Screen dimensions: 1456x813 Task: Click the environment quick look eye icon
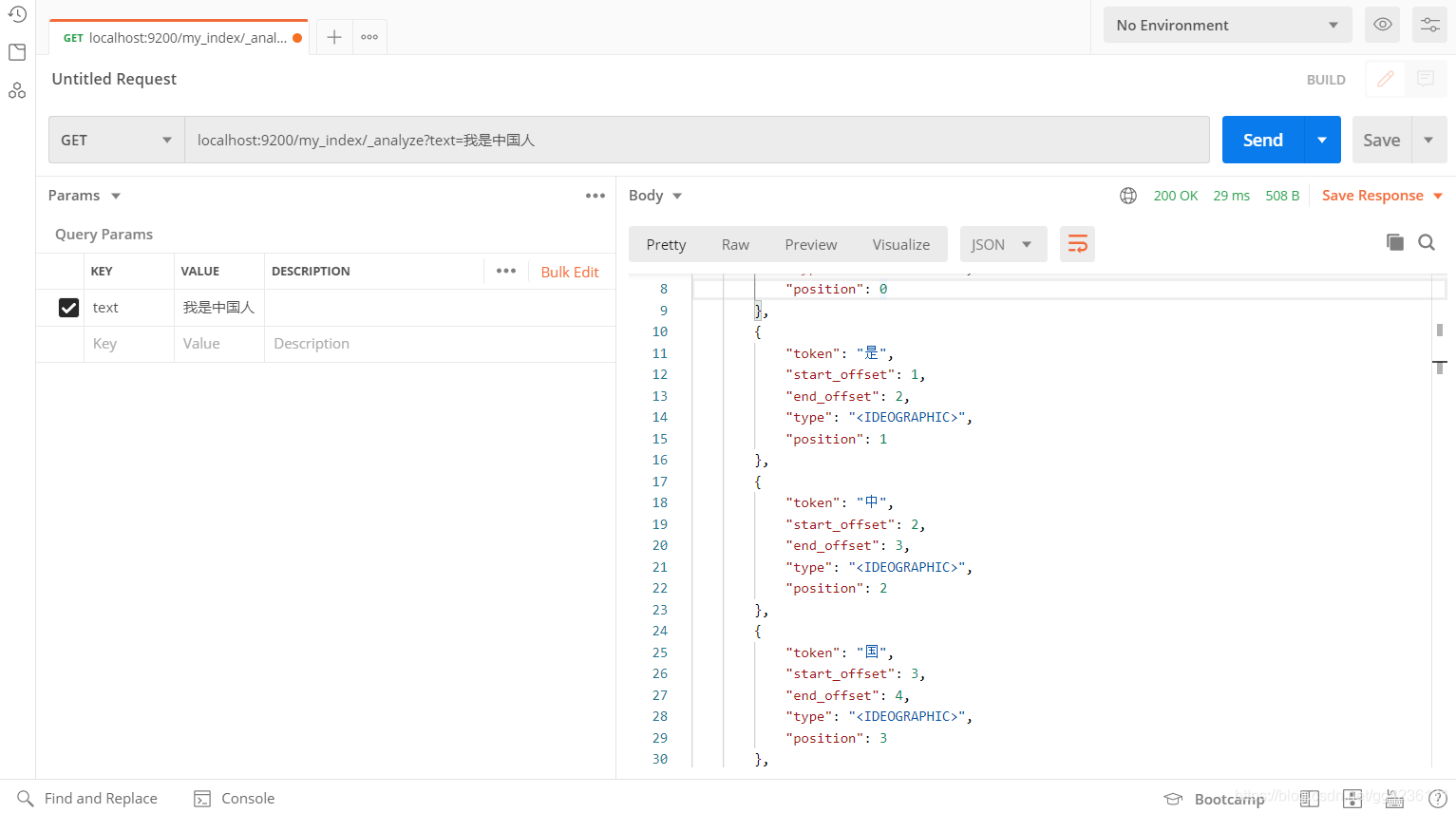tap(1382, 25)
